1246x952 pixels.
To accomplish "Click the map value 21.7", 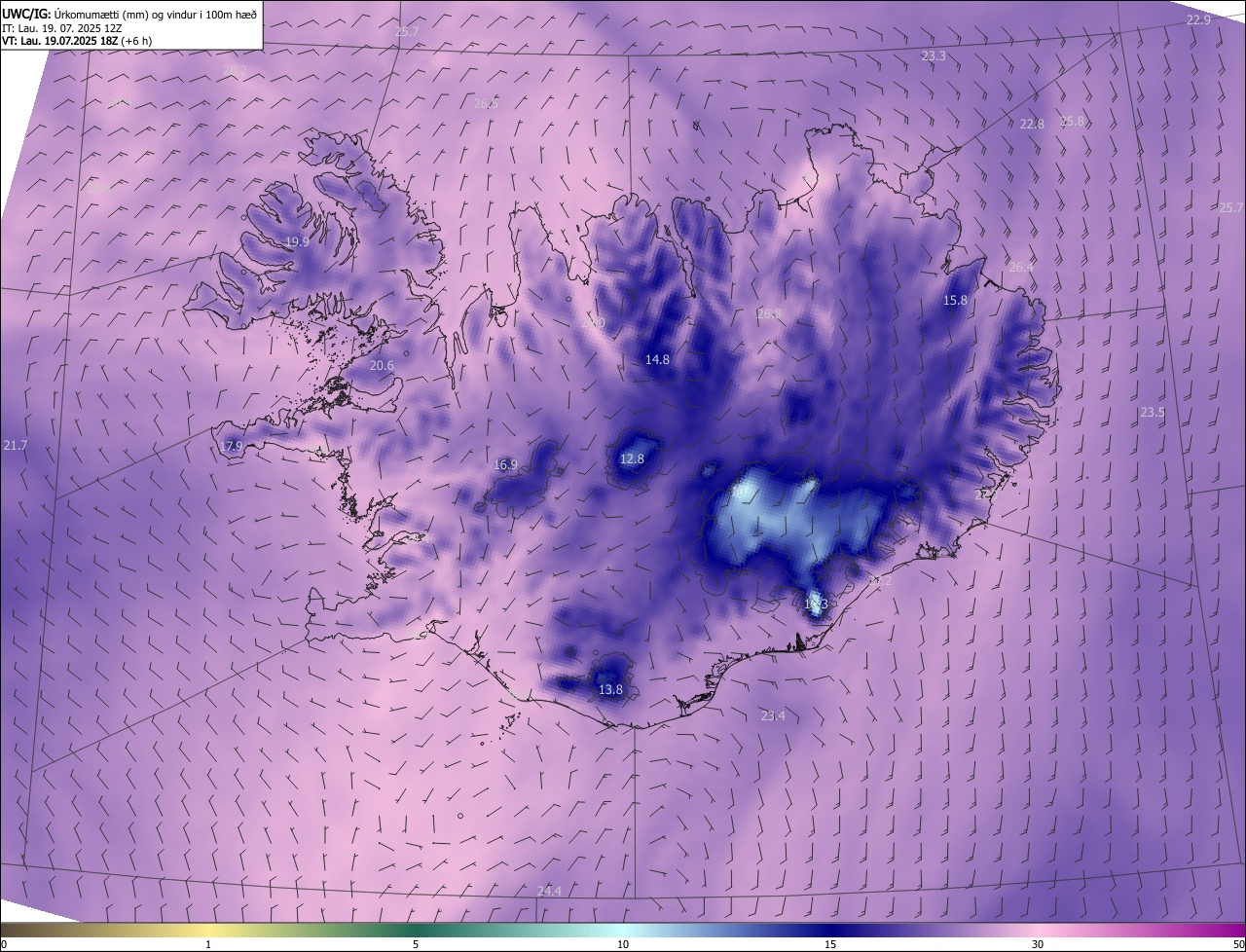I will coord(16,445).
